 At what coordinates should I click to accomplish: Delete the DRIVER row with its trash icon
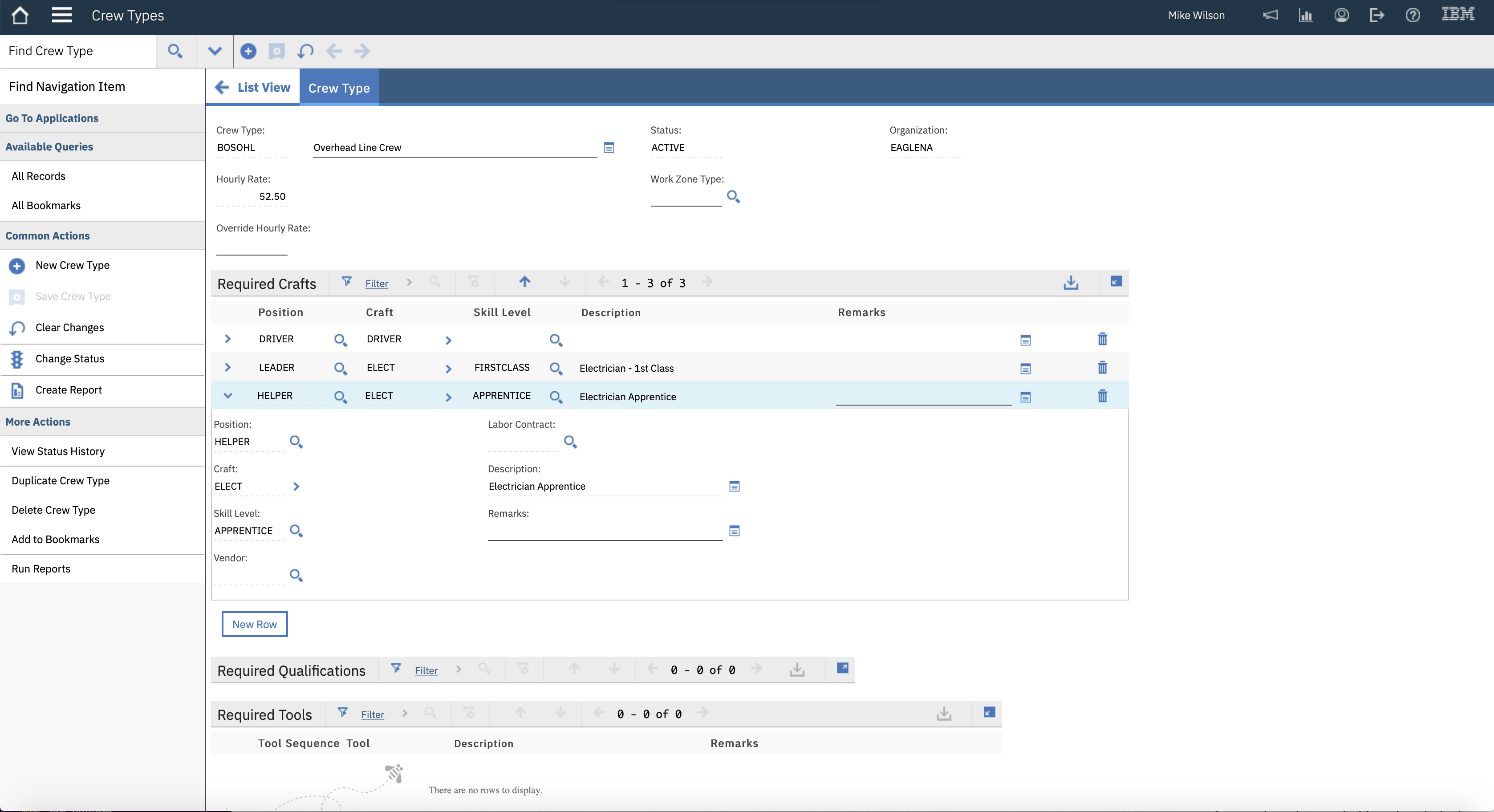click(x=1102, y=339)
